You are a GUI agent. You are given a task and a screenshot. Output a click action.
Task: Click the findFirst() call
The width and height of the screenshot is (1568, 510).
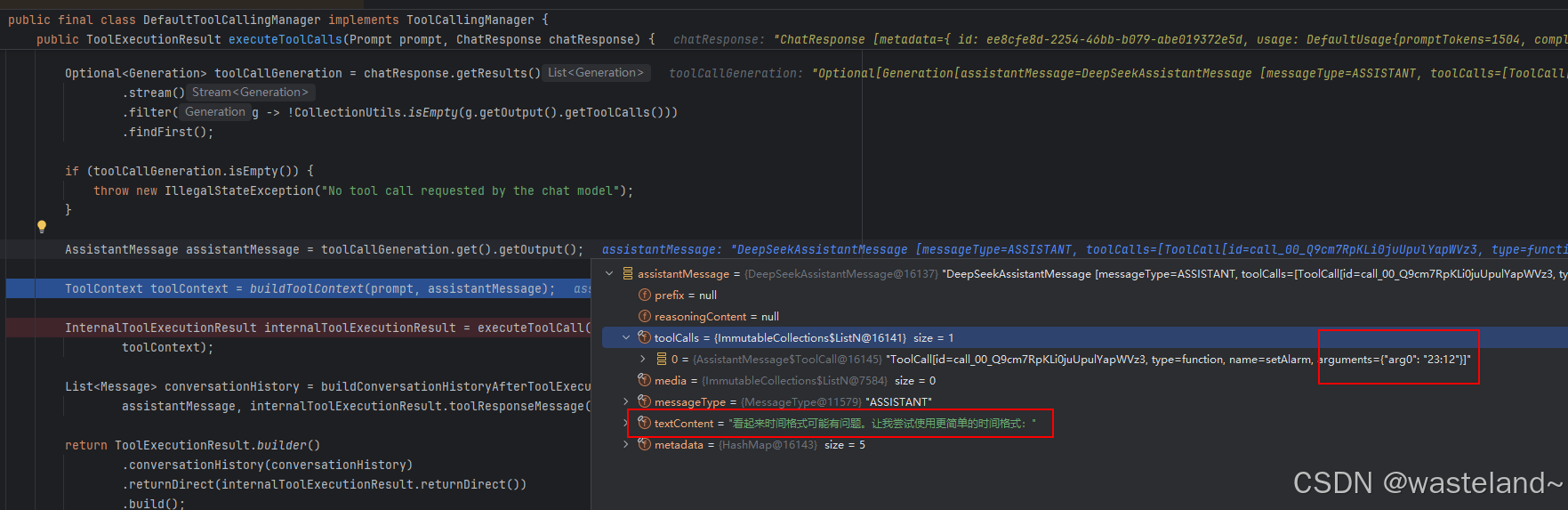click(168, 132)
